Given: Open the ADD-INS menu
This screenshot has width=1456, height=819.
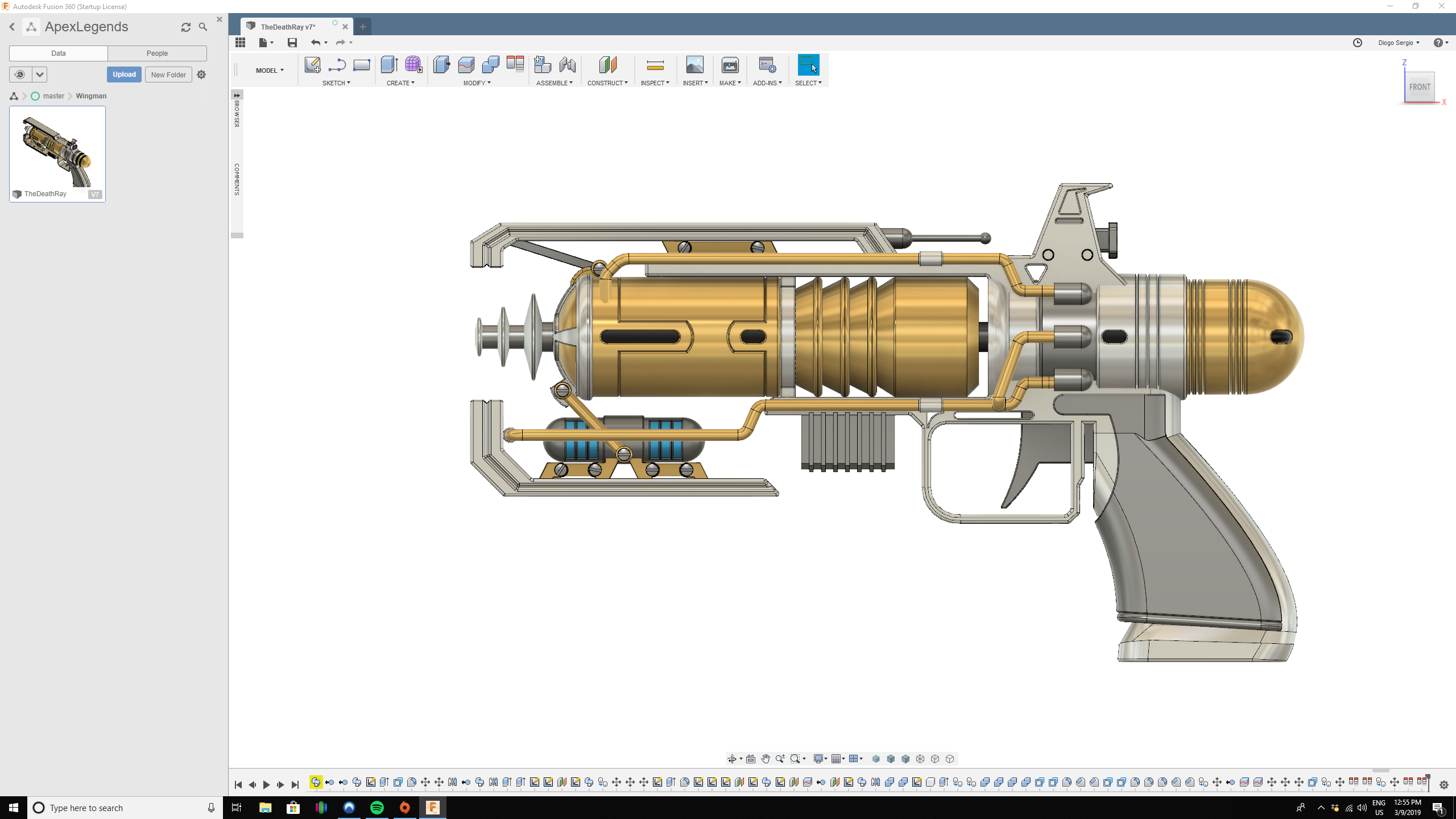Looking at the screenshot, I should [x=767, y=83].
